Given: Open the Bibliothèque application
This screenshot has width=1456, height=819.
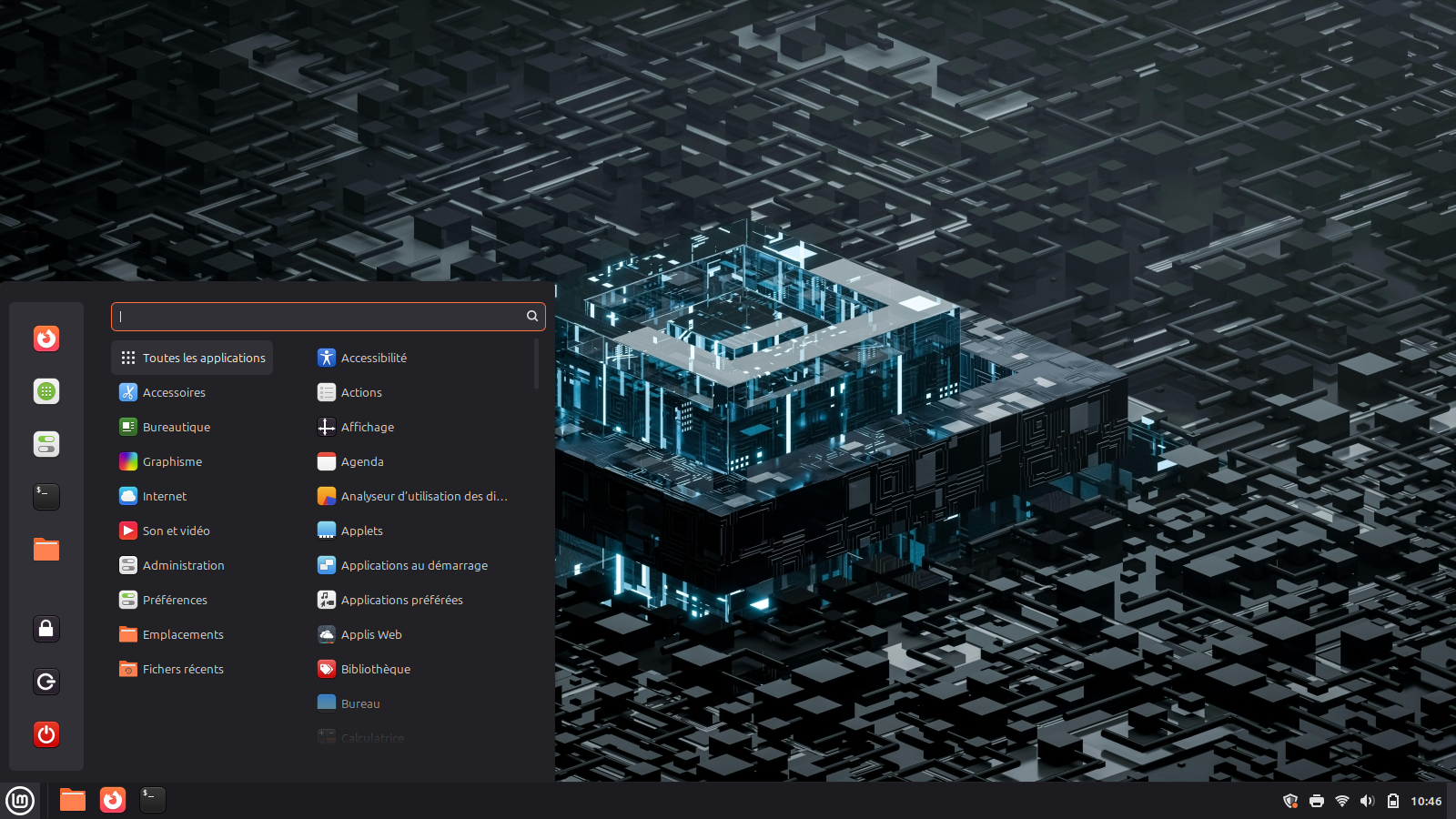Looking at the screenshot, I should click(375, 669).
